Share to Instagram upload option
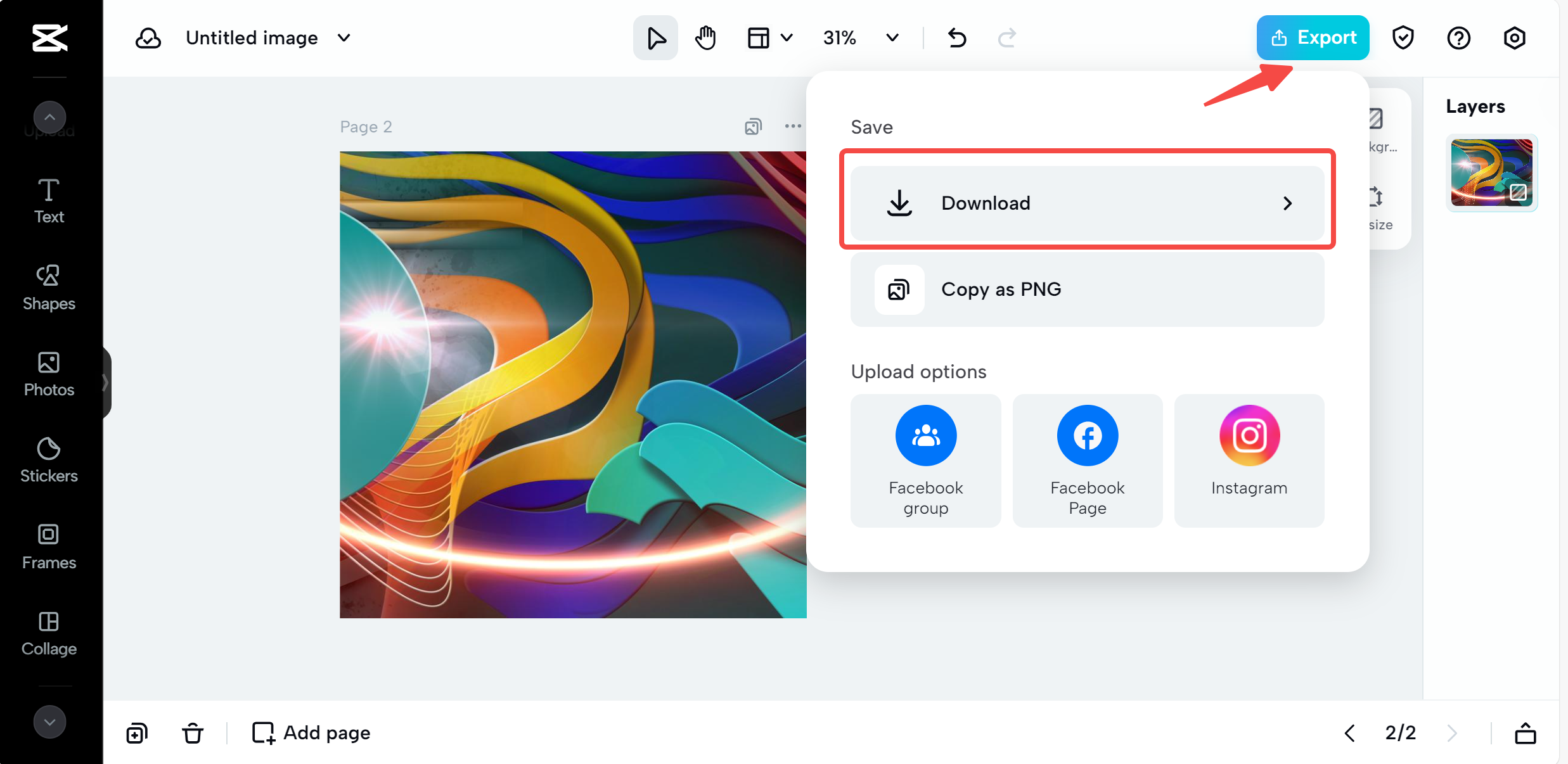The width and height of the screenshot is (1568, 764). point(1249,460)
